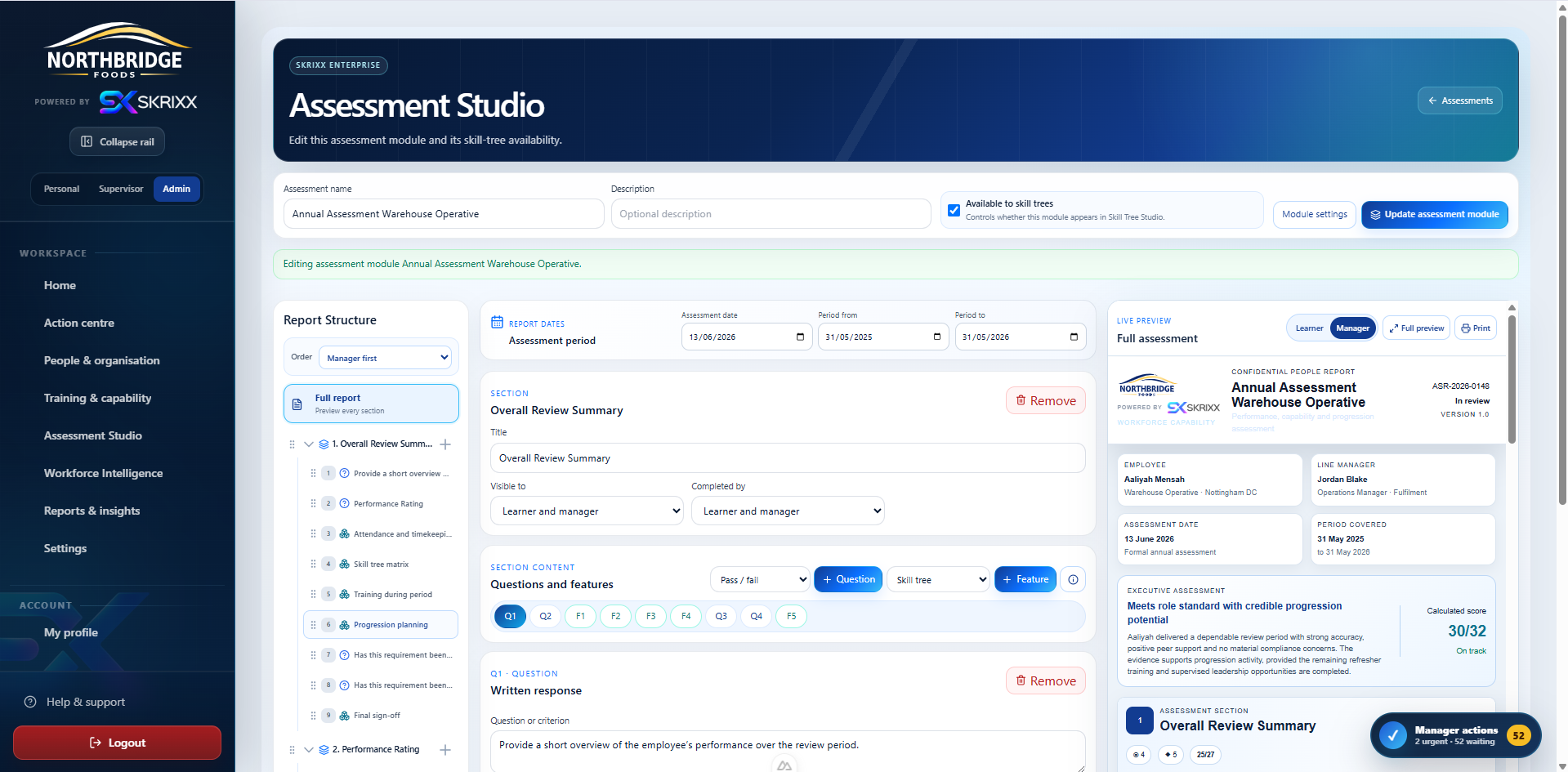Switch to Supervisor mode
Screen dimensions: 1568x772
[121, 189]
